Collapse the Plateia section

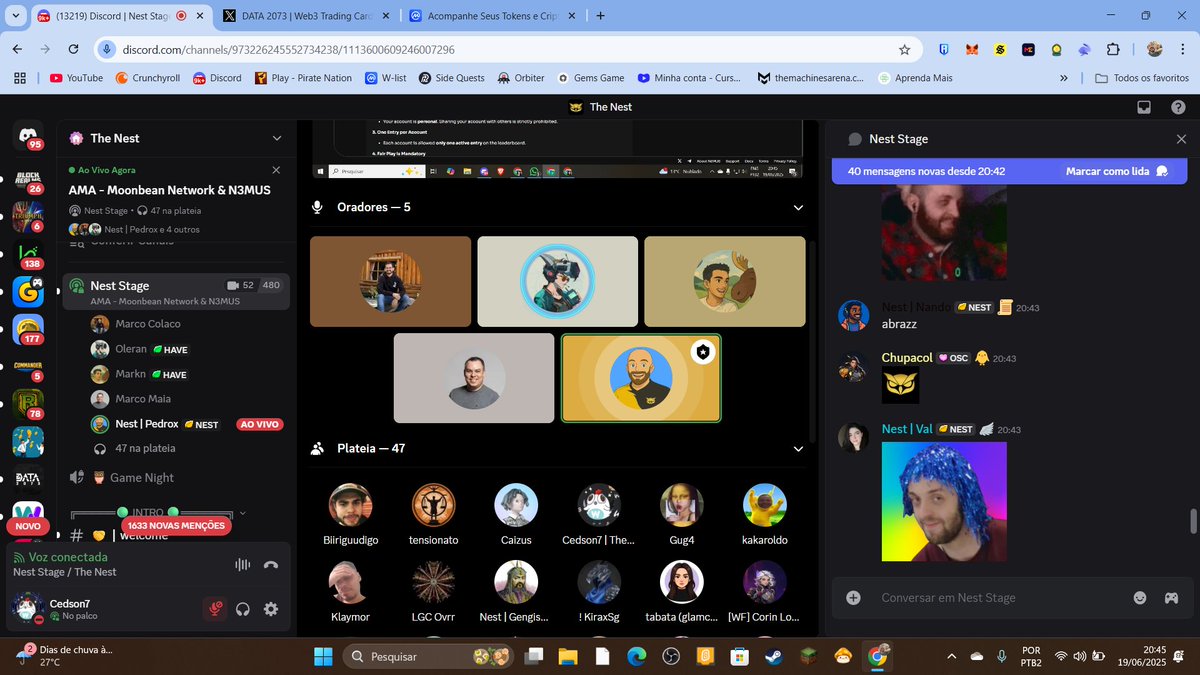798,448
